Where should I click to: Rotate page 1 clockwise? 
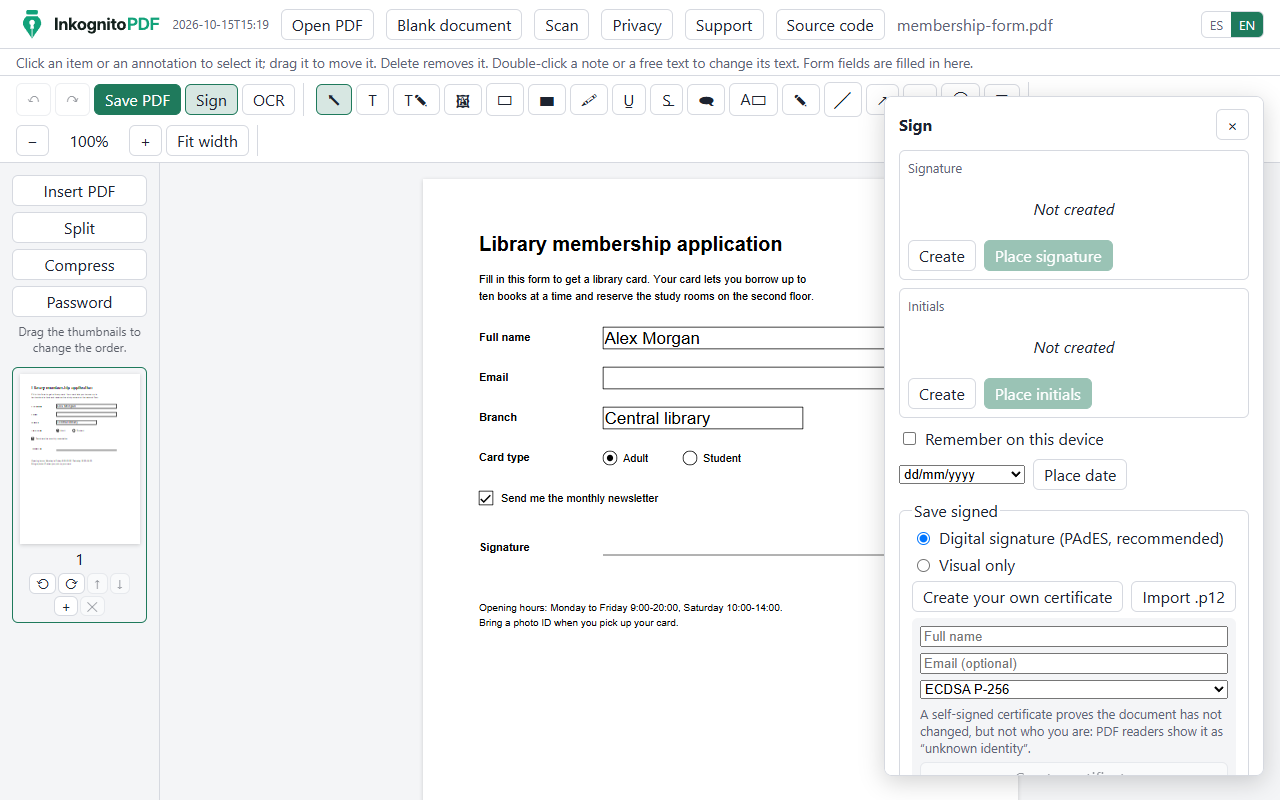[71, 584]
